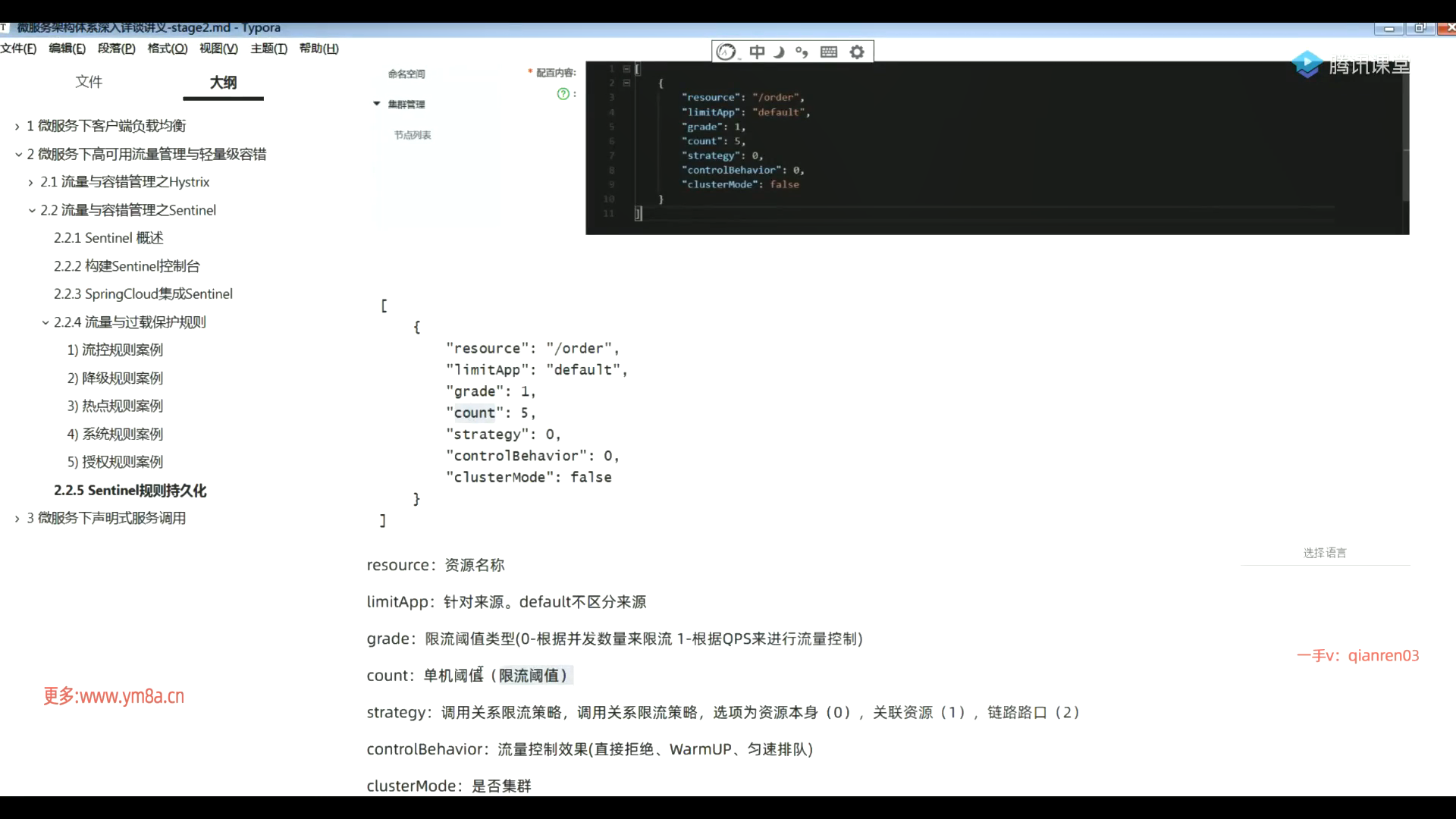
Task: Go to 2.2.5 Sentinel规则持久化 heading
Action: click(x=130, y=491)
